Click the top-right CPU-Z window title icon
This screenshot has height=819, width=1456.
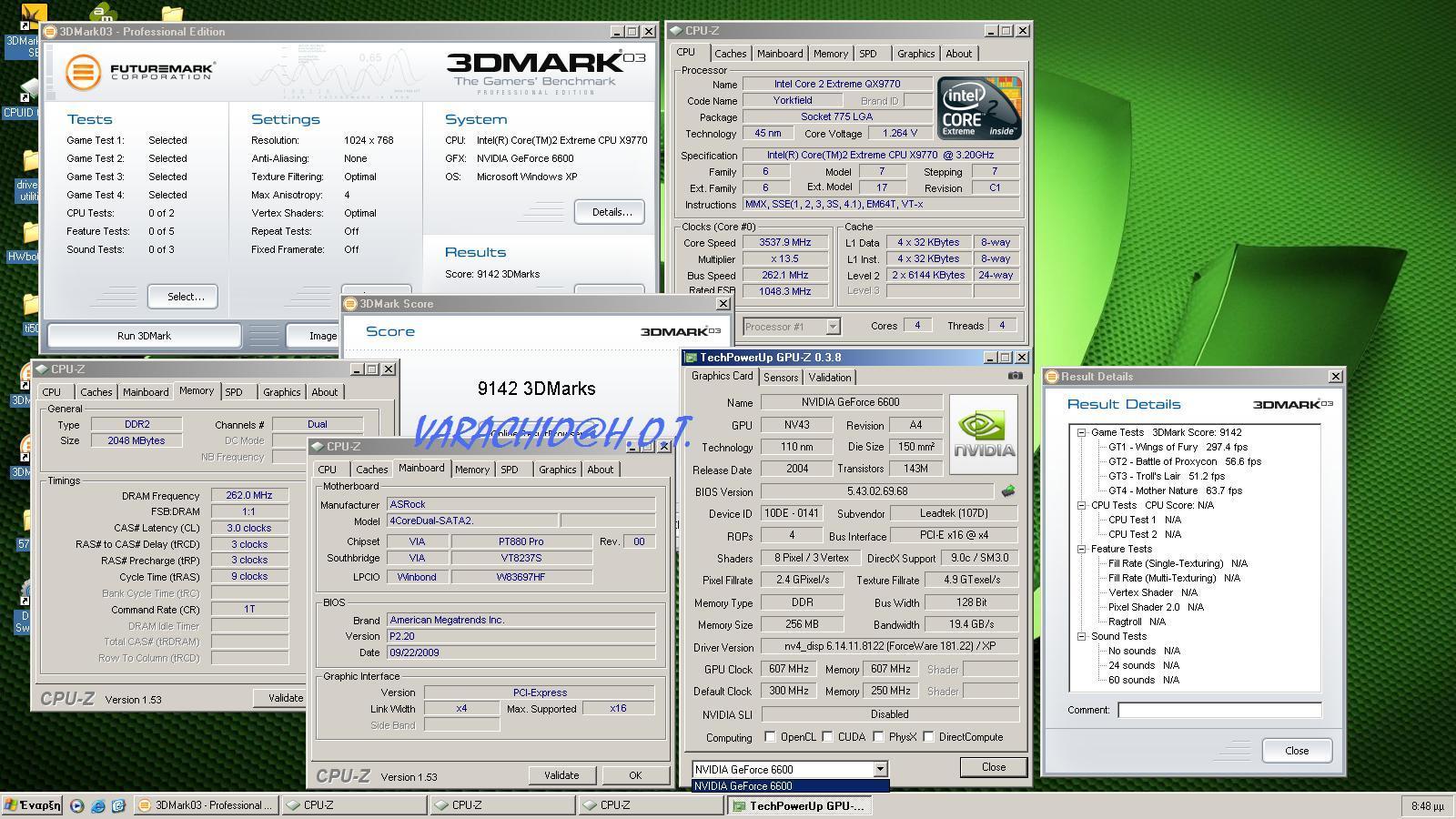(676, 31)
